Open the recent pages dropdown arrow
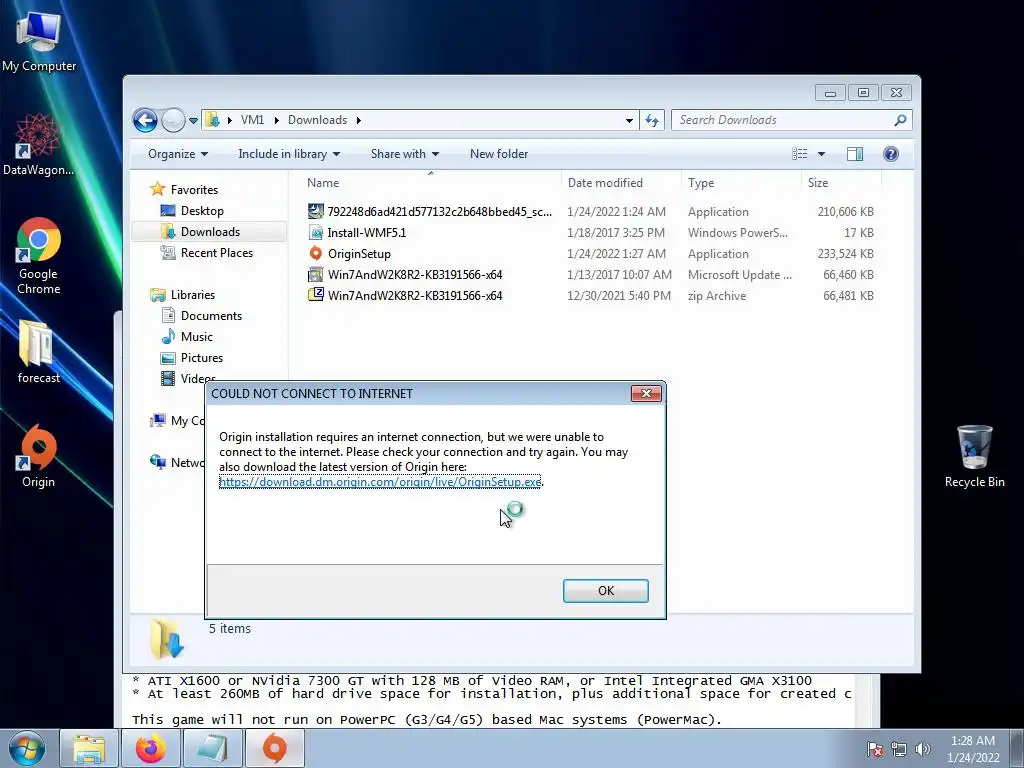The height and width of the screenshot is (768, 1024). click(193, 121)
